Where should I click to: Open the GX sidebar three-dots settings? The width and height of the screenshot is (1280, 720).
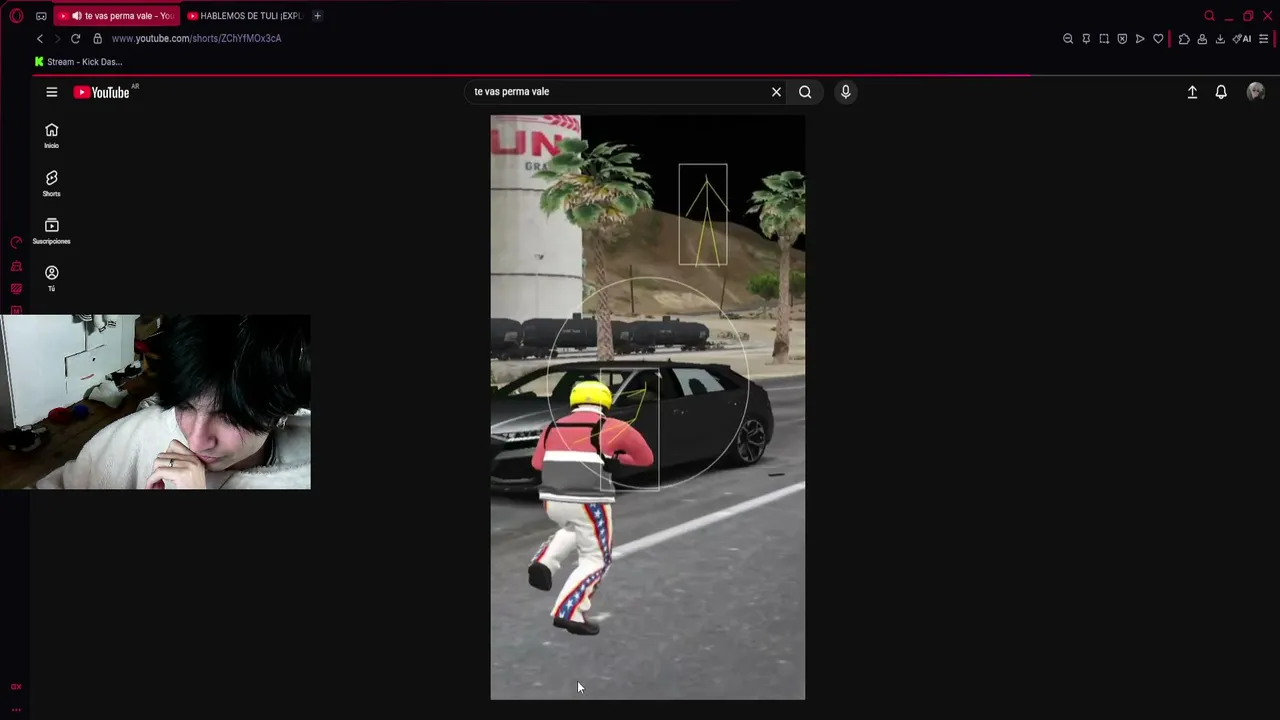[16, 709]
